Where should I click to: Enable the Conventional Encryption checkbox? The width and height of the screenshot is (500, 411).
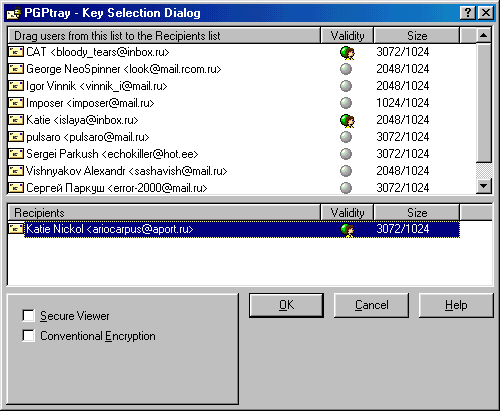[x=28, y=336]
